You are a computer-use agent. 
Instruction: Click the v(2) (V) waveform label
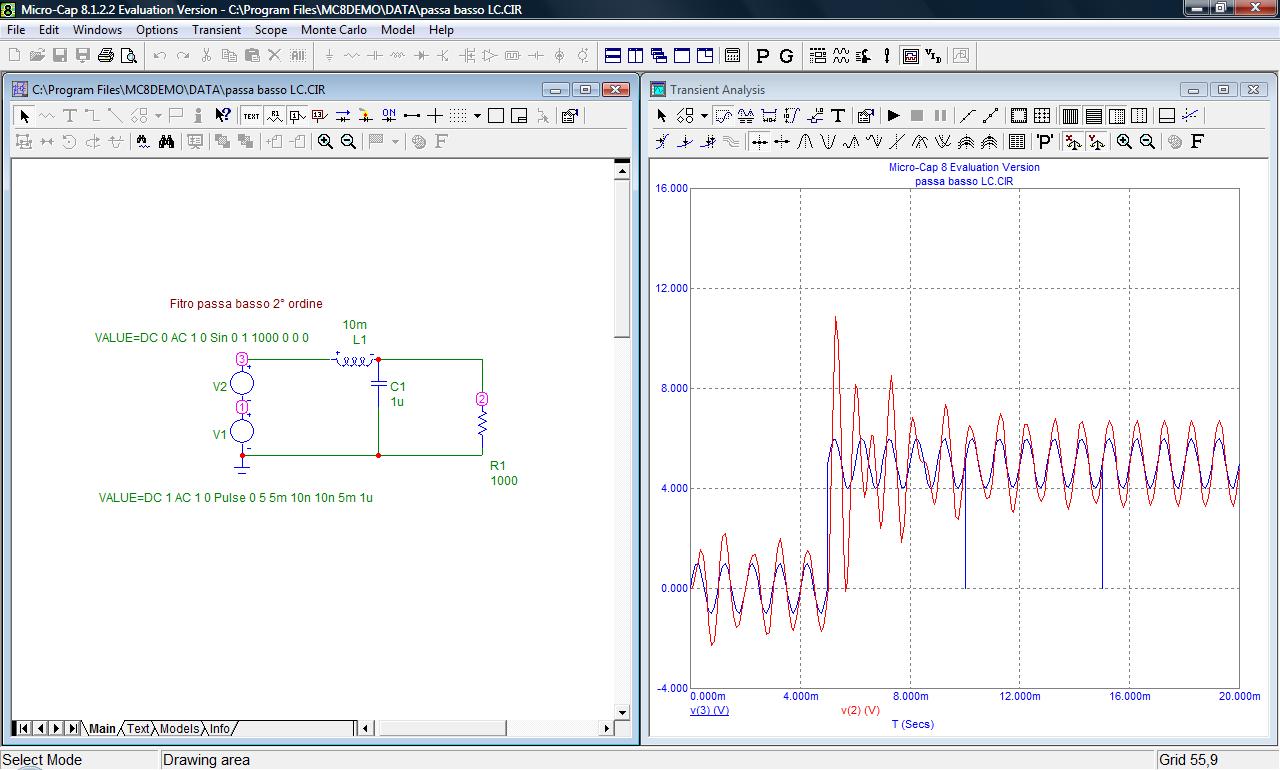point(860,710)
